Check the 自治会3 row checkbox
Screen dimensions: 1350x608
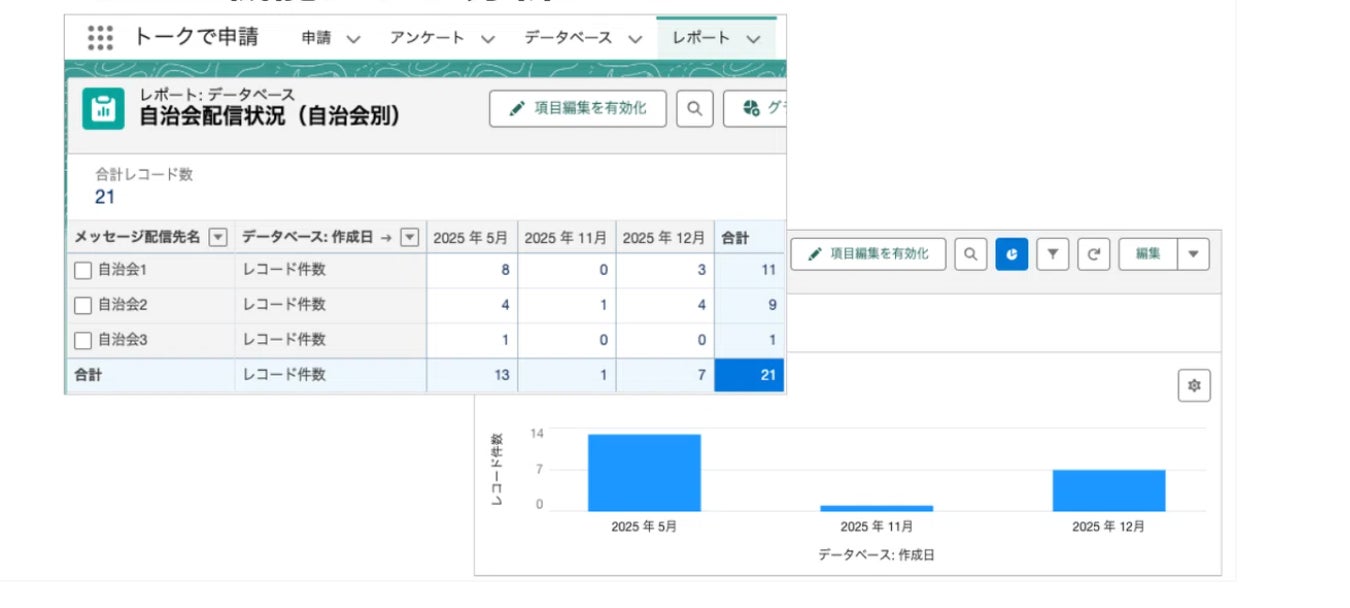pos(83,340)
